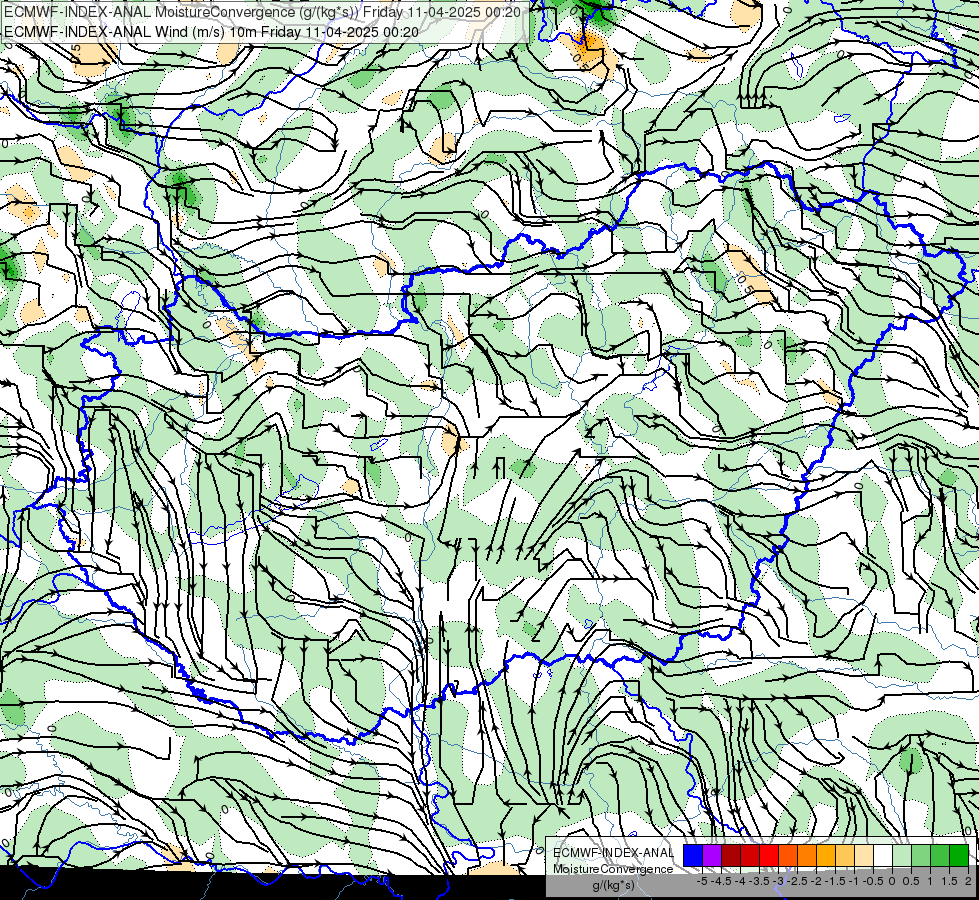The height and width of the screenshot is (900, 979).
Task: Click the white legend swatch
Action: coord(883,856)
